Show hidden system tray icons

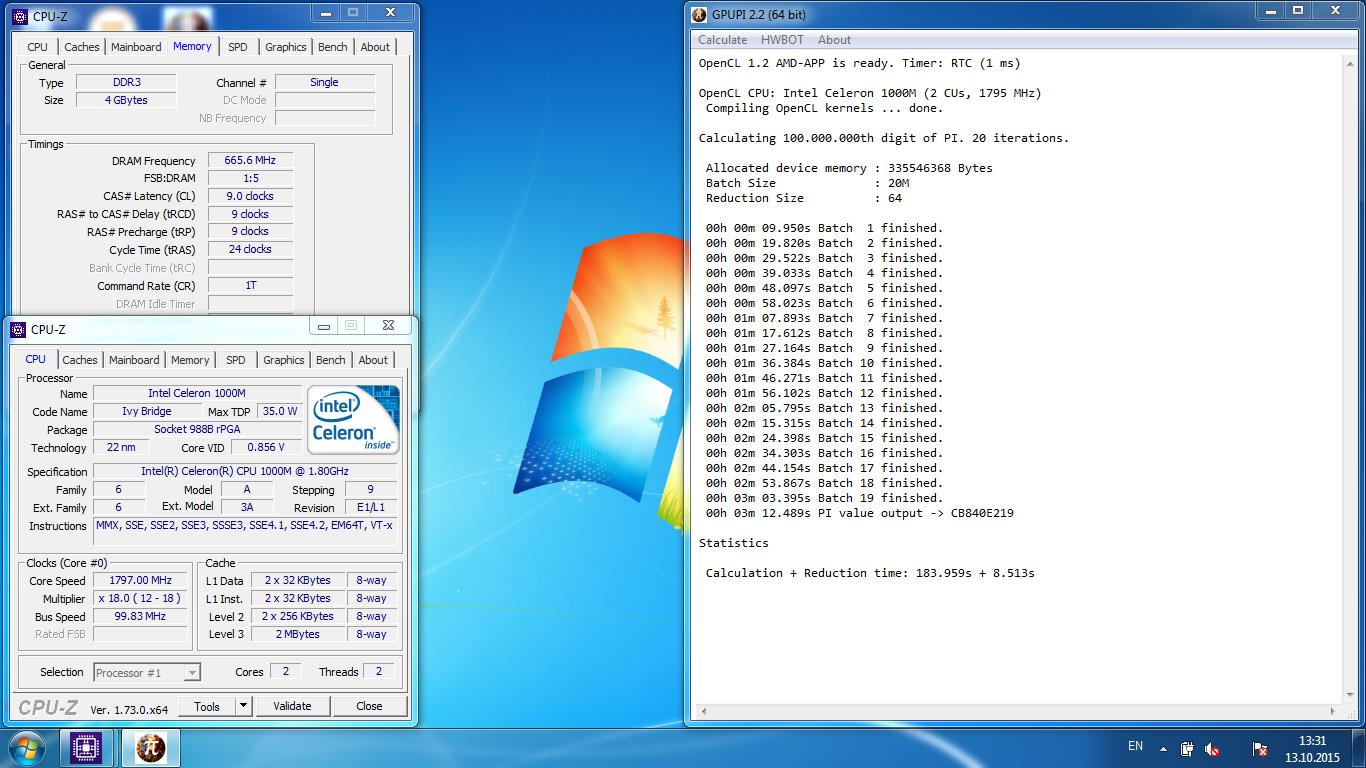click(1163, 748)
